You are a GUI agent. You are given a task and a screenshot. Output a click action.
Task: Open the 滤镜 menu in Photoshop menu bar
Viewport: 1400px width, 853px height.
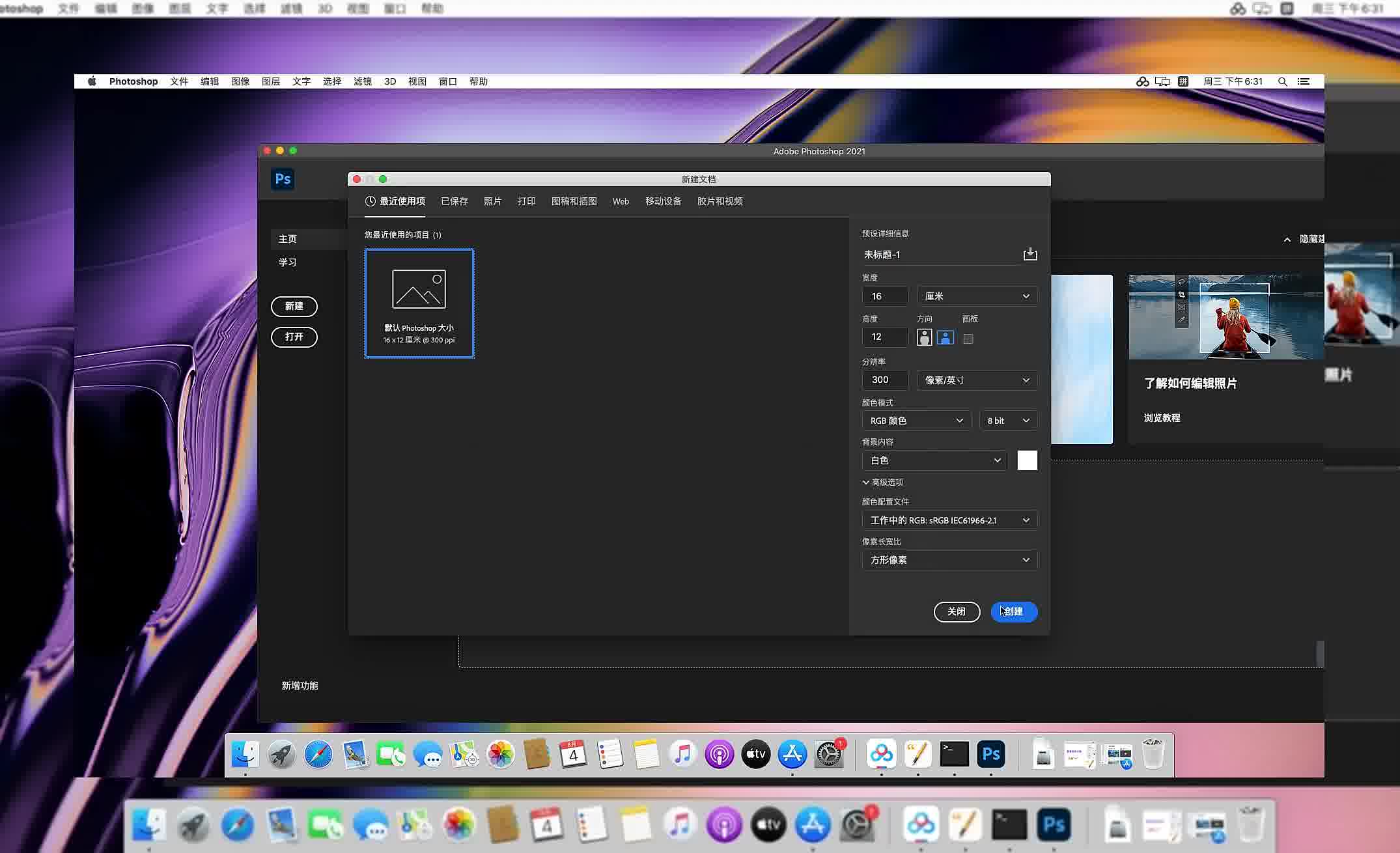[x=362, y=81]
